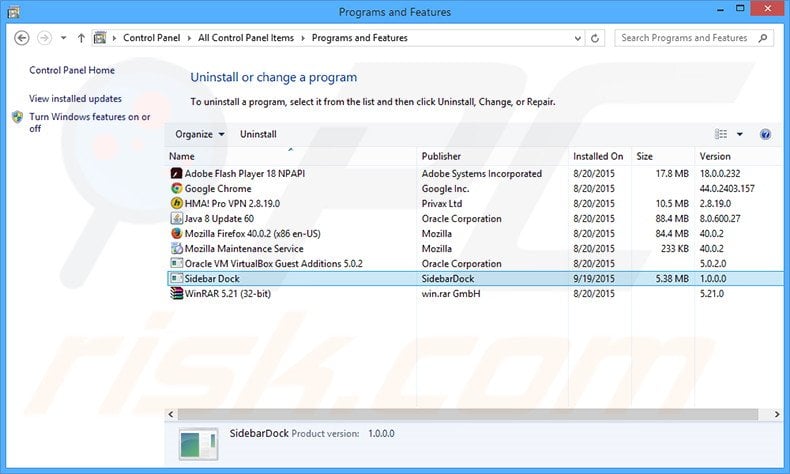
Task: Navigate to All Control Panel Items breadcrumb
Action: pyautogui.click(x=246, y=38)
